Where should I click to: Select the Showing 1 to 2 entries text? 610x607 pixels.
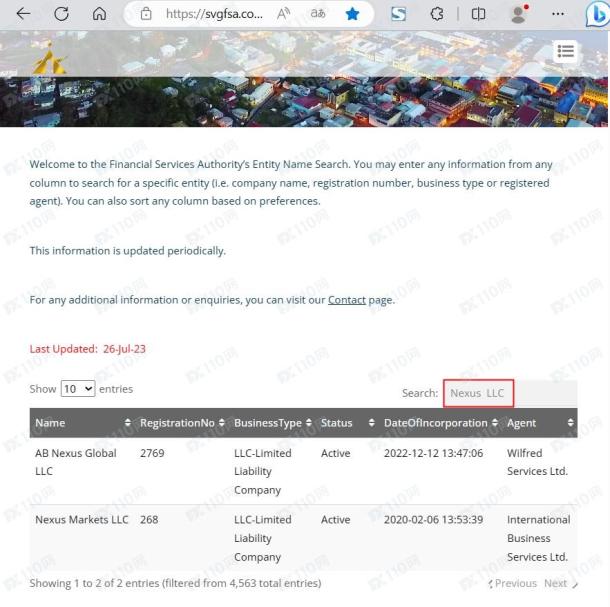click(175, 583)
